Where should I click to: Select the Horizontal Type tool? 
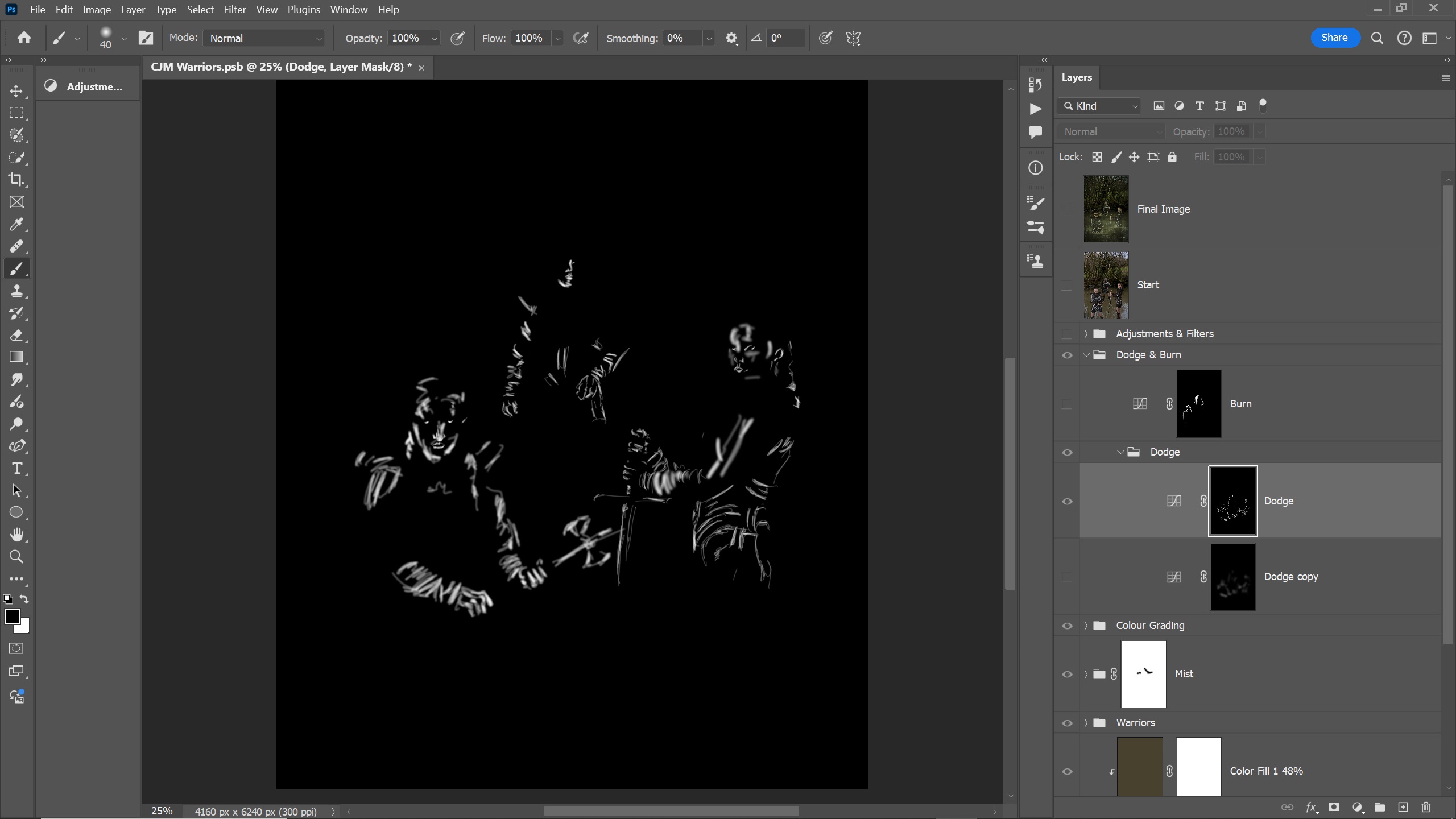tap(16, 469)
